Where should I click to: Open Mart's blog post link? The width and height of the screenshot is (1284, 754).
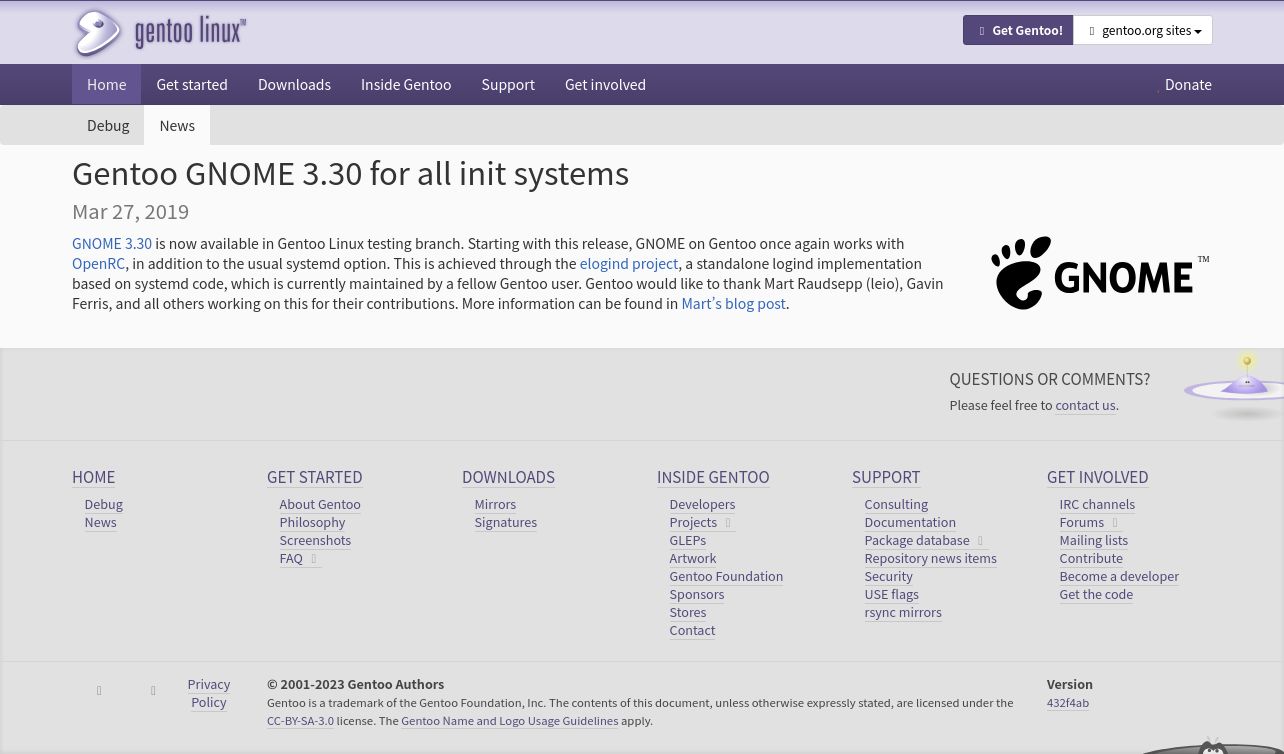point(733,303)
